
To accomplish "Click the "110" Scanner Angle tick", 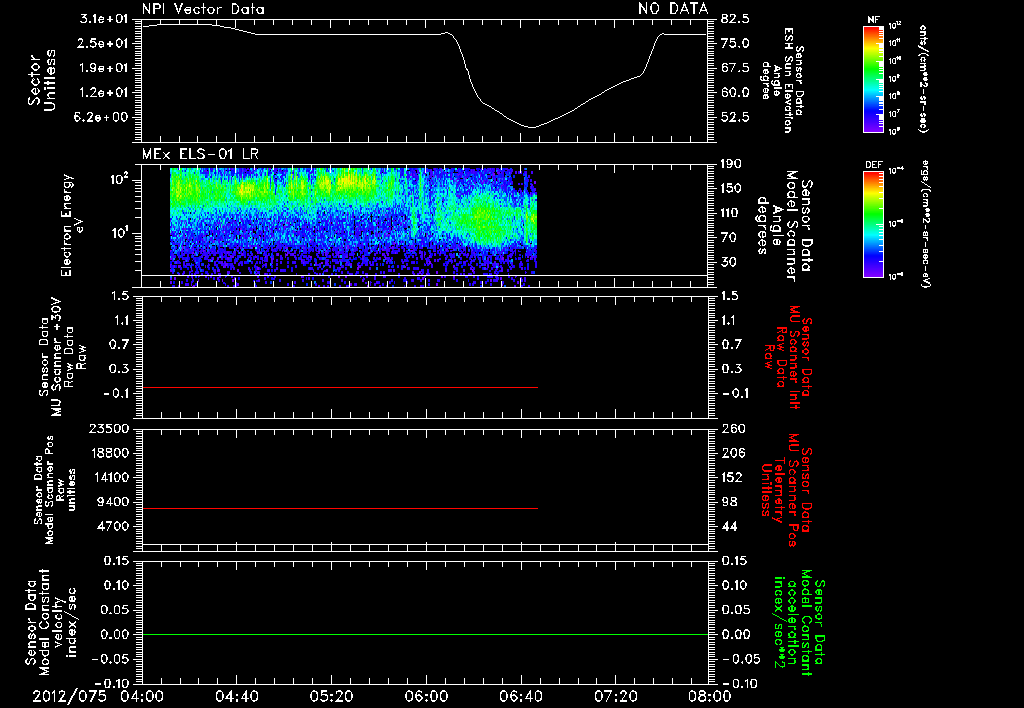I will [x=731, y=213].
